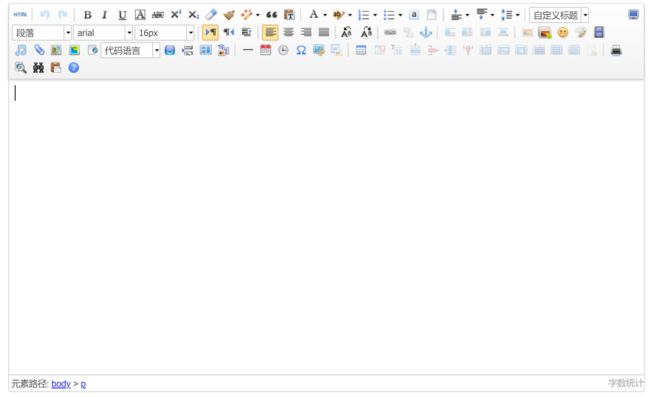Click the first-line indent icon
Viewport: 650px width, 397px height.
coord(247,32)
